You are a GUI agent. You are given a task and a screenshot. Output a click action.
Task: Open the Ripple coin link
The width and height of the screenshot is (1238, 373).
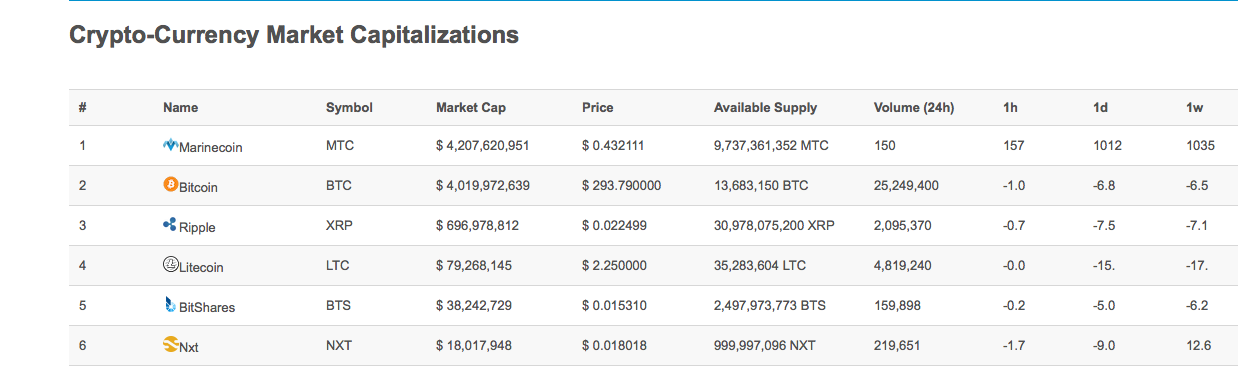click(197, 227)
